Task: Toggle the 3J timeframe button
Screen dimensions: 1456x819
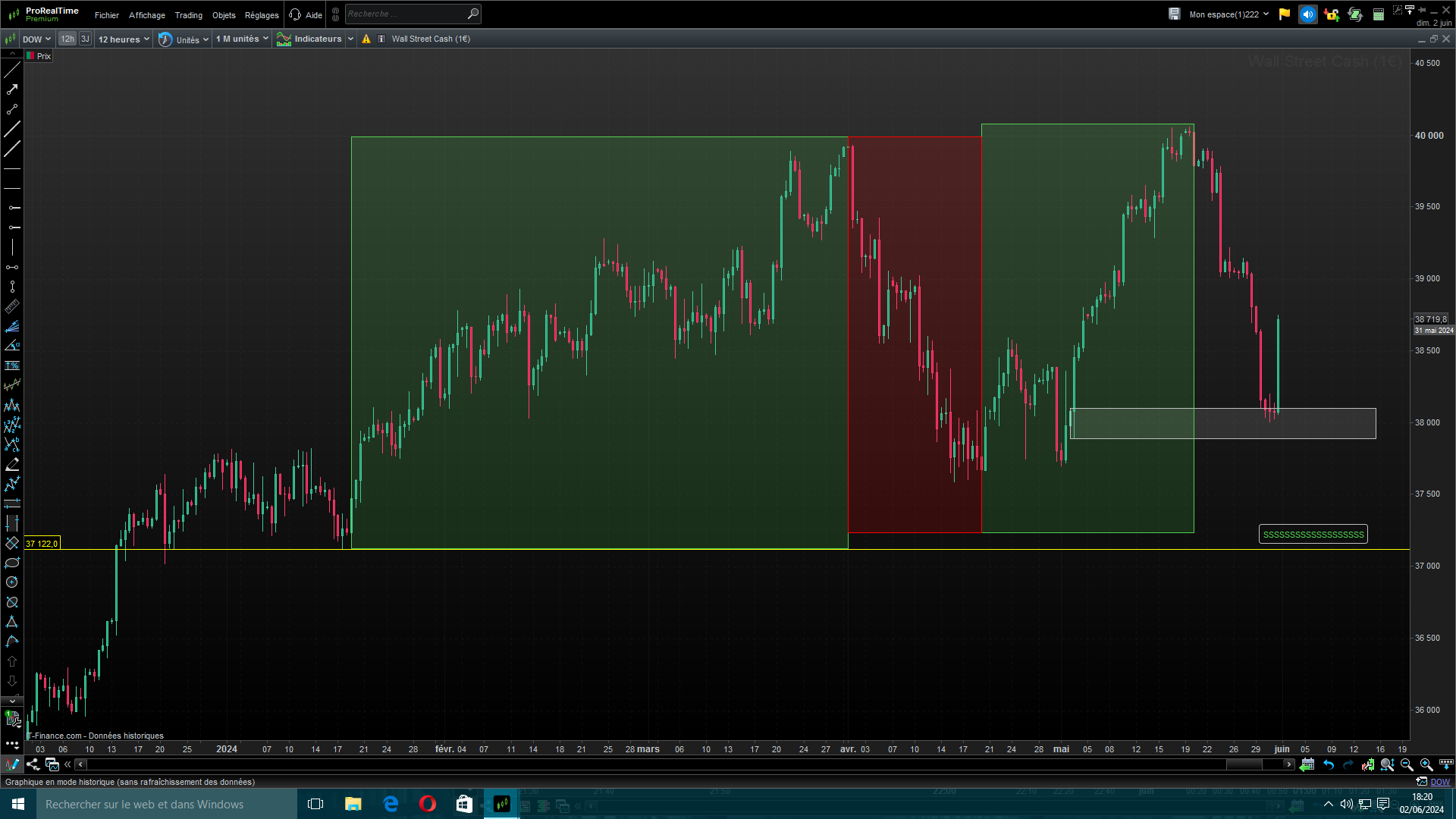Action: click(x=85, y=39)
